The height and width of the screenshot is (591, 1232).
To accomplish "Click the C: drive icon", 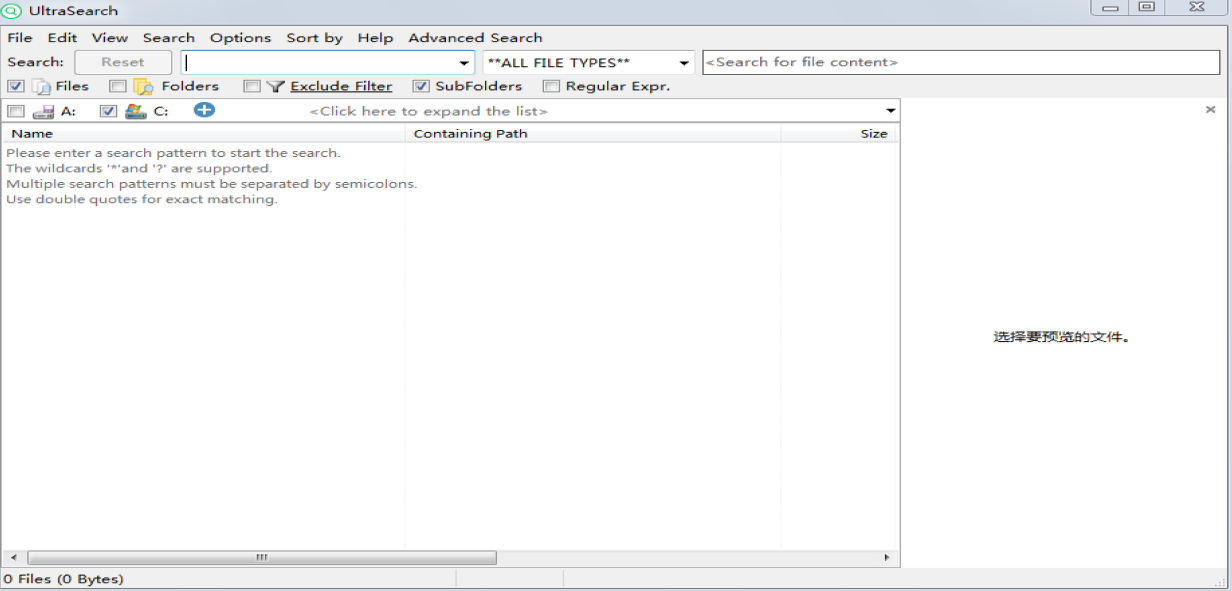I will (136, 112).
